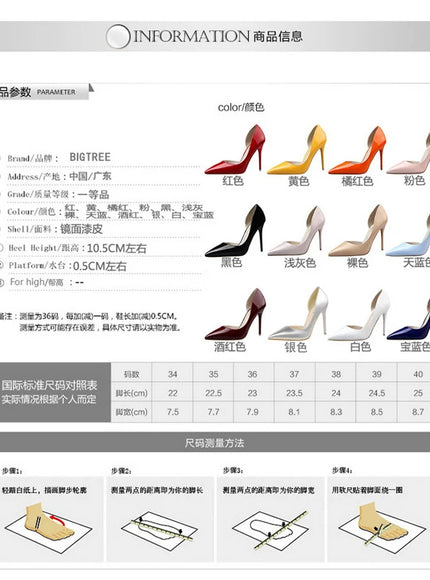Click the 黑色 color label

[x=231, y=262]
